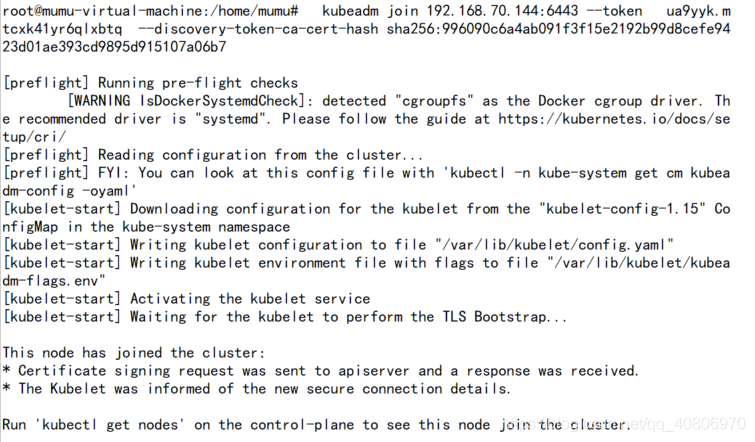Screen dimensions: 755x442
Task: Click 'This node has joined the cluster' text
Action: click(x=134, y=353)
